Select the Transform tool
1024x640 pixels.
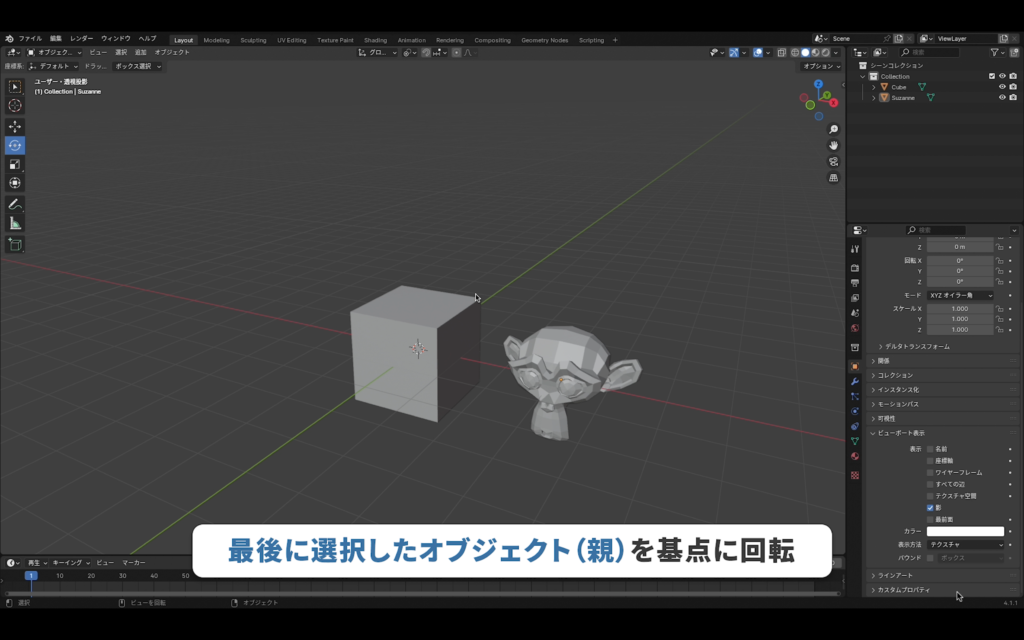pos(15,184)
